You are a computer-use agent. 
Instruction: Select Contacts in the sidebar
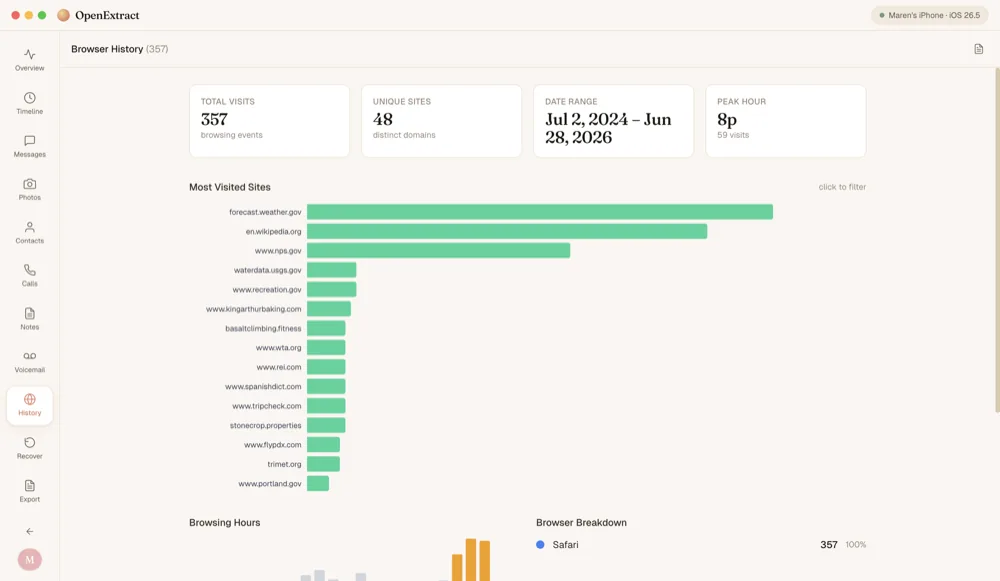pos(29,232)
